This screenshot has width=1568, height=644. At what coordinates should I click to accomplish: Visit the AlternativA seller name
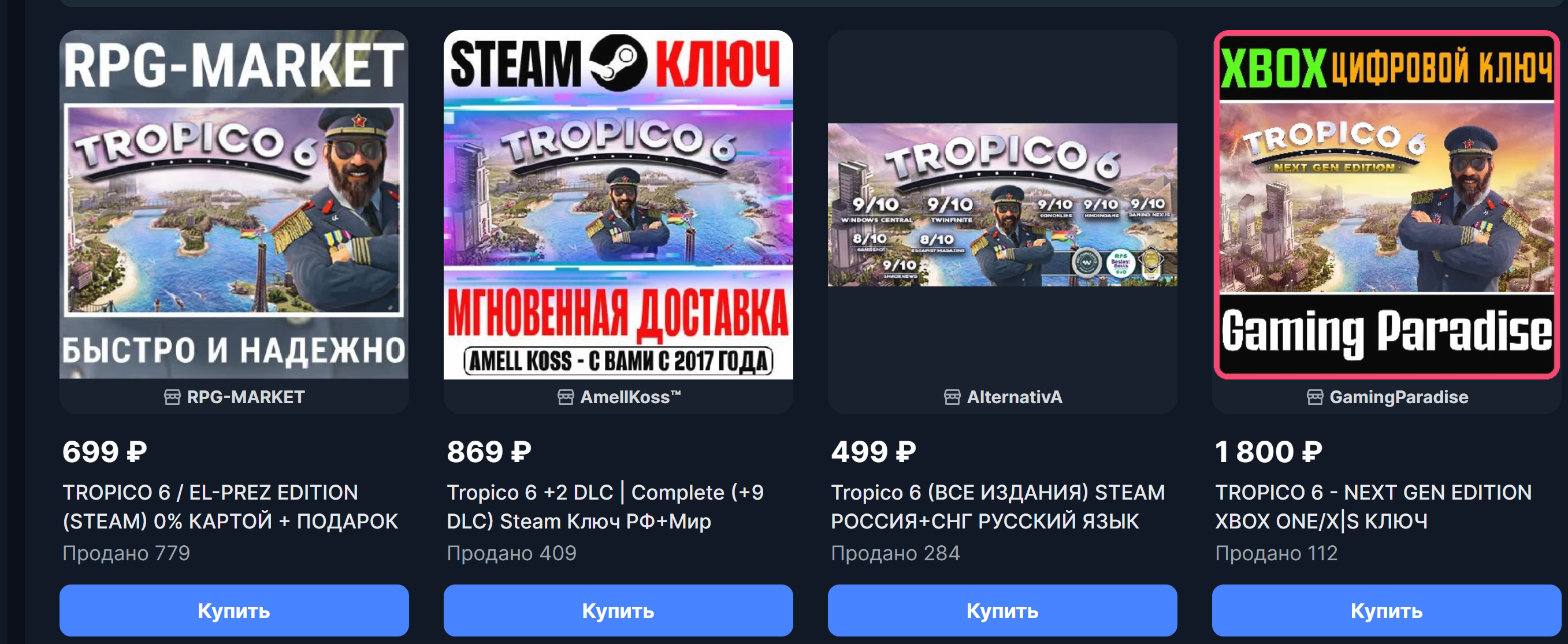click(1015, 397)
